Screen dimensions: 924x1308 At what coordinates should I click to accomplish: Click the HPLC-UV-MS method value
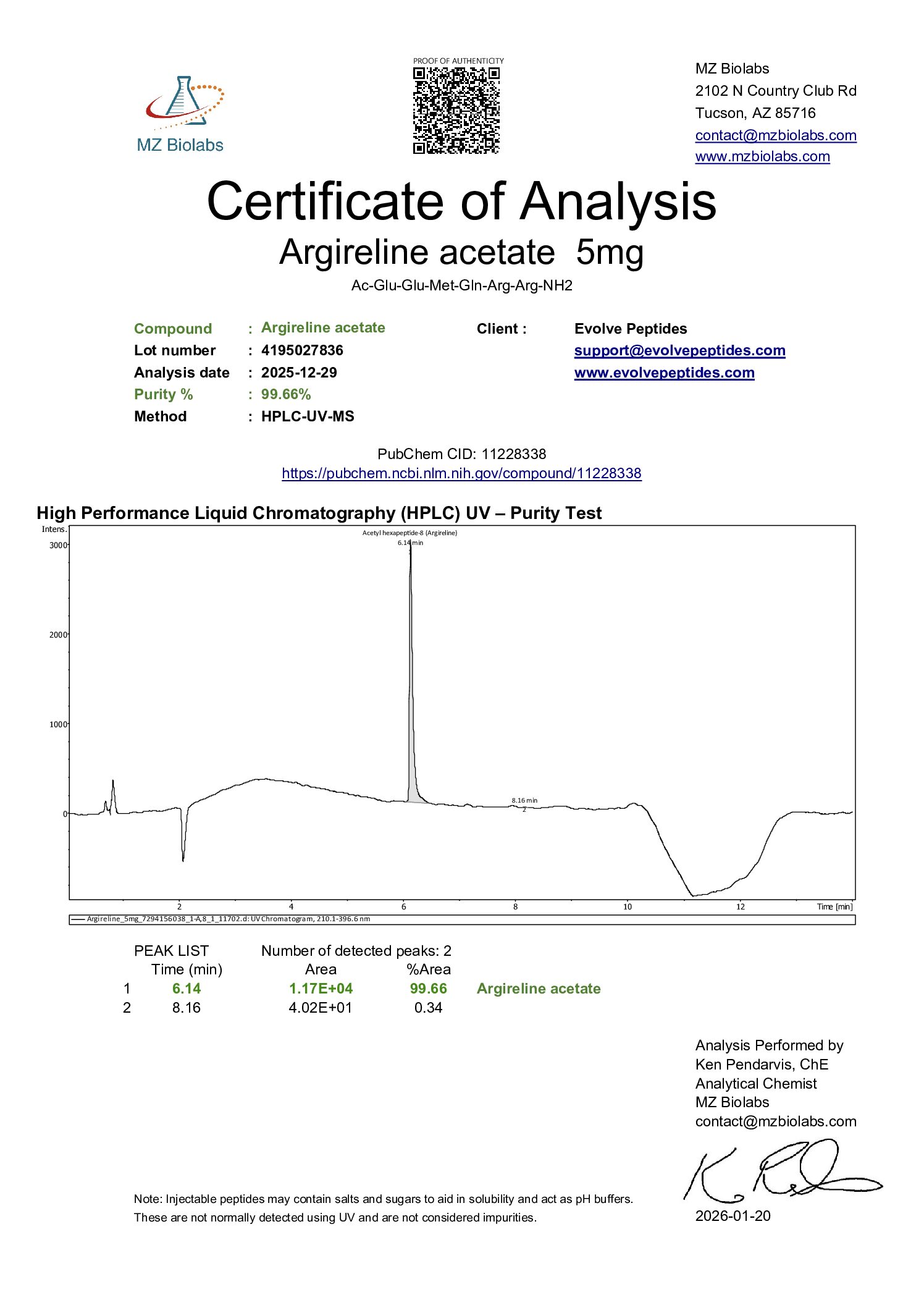[x=308, y=416]
